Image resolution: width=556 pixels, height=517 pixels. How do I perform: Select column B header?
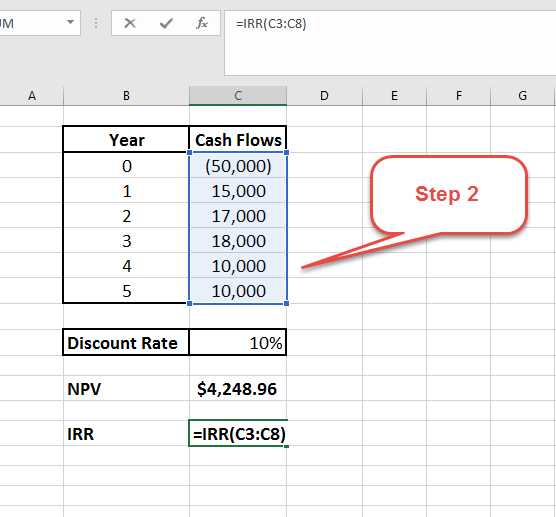[x=126, y=96]
